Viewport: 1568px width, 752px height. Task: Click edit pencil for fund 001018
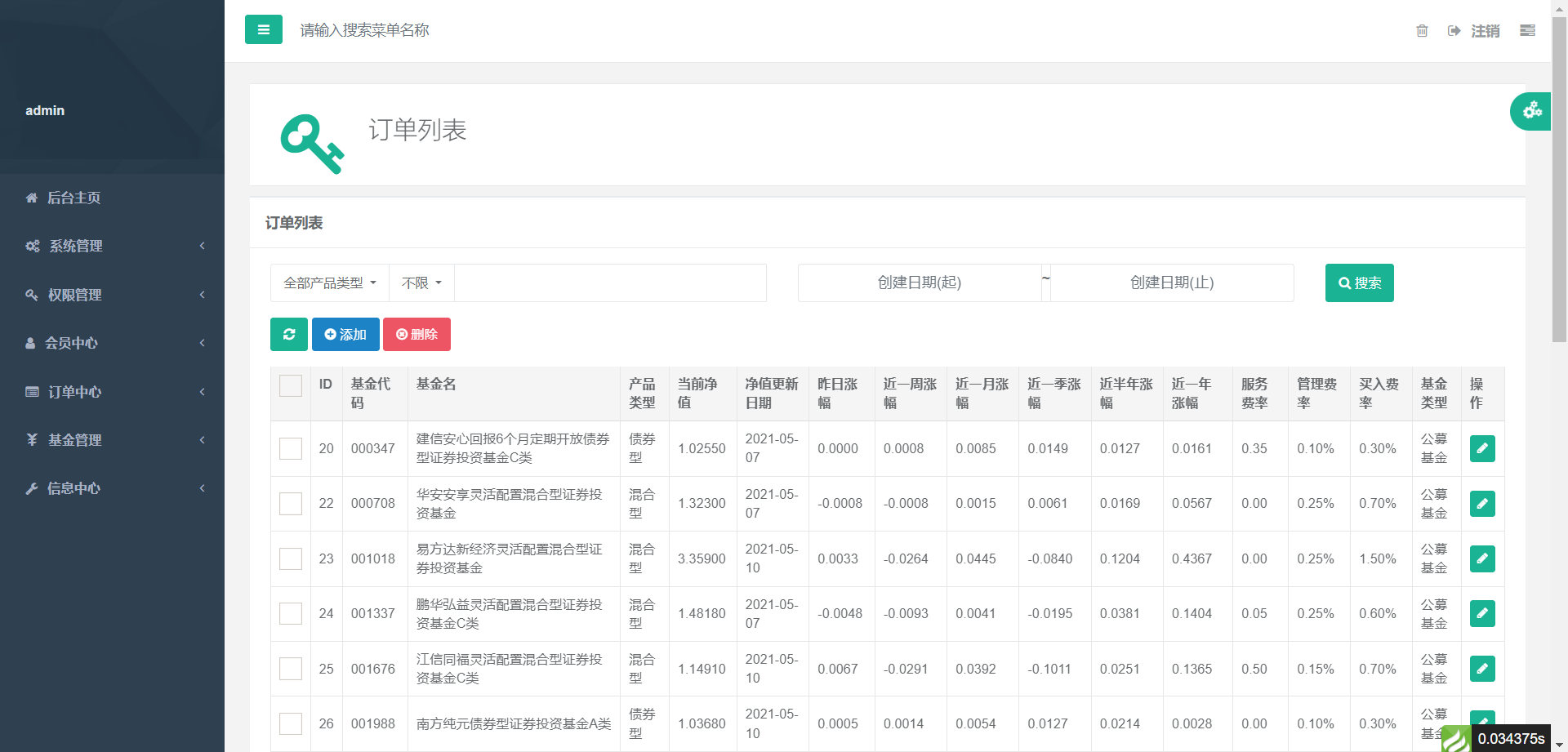[1482, 558]
